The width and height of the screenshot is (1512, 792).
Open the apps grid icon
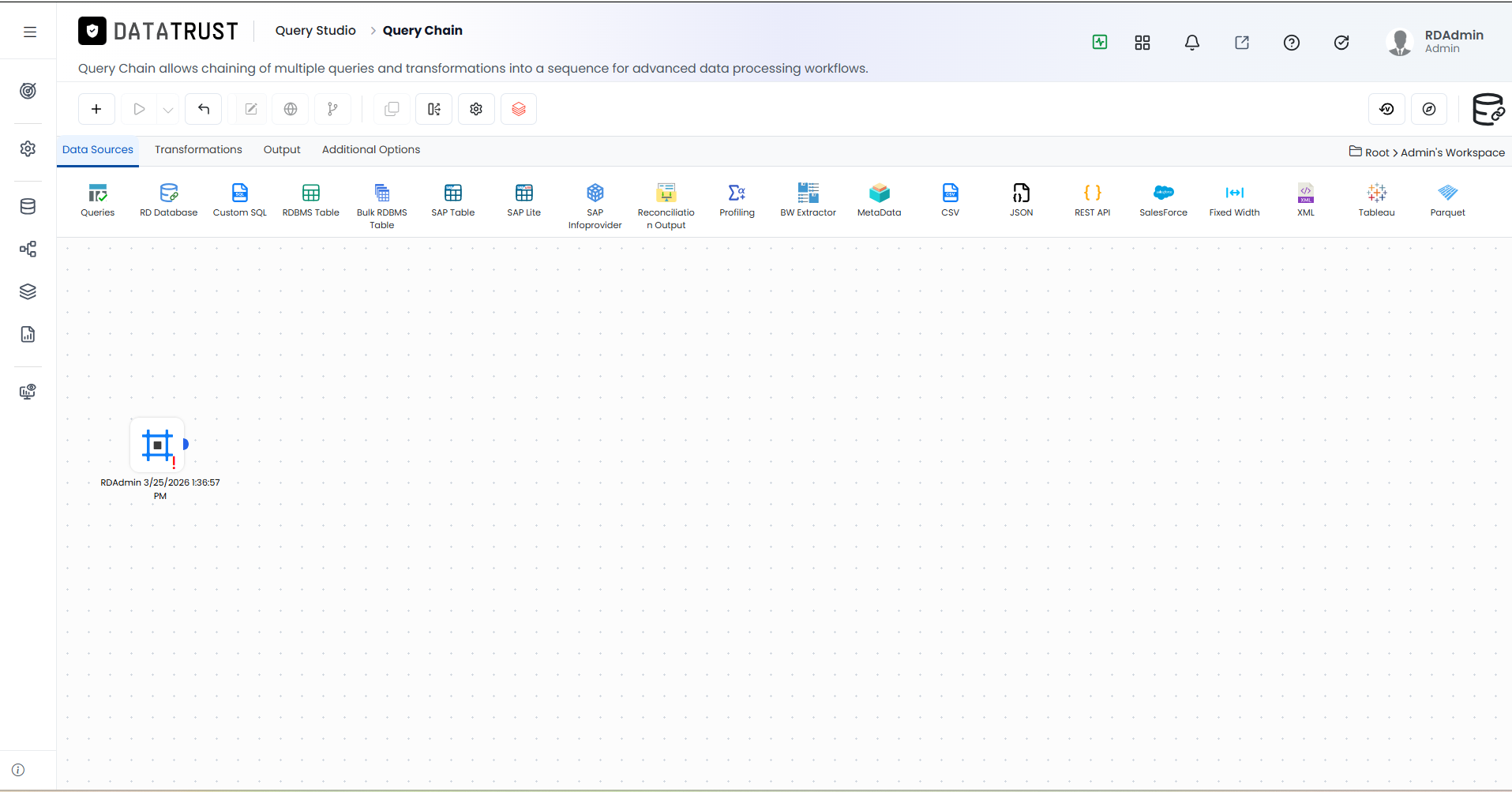click(1142, 43)
